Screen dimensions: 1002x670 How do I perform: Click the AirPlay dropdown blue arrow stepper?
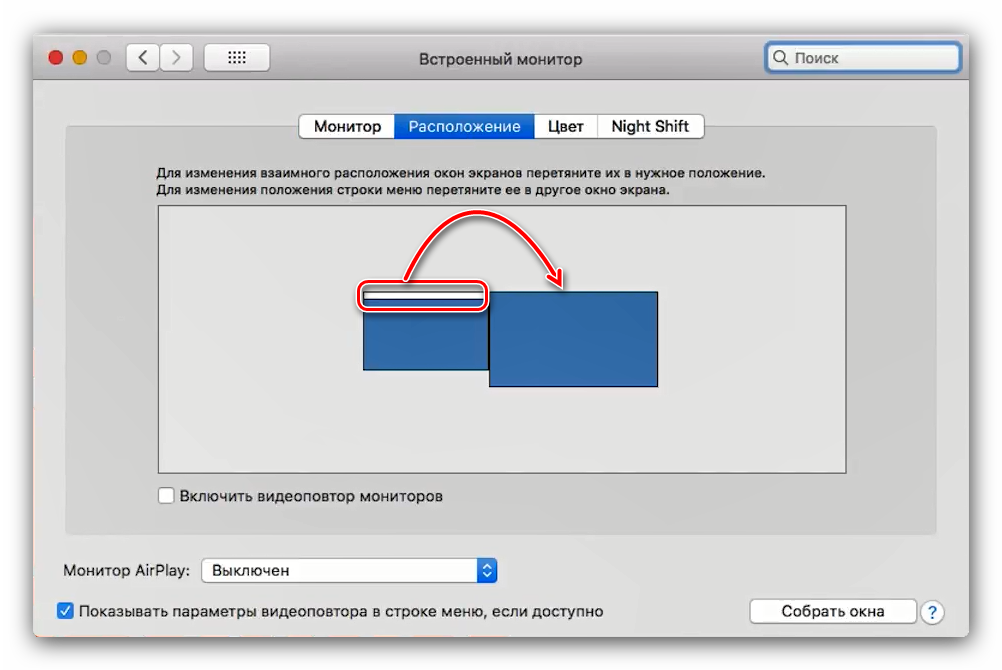(x=487, y=570)
